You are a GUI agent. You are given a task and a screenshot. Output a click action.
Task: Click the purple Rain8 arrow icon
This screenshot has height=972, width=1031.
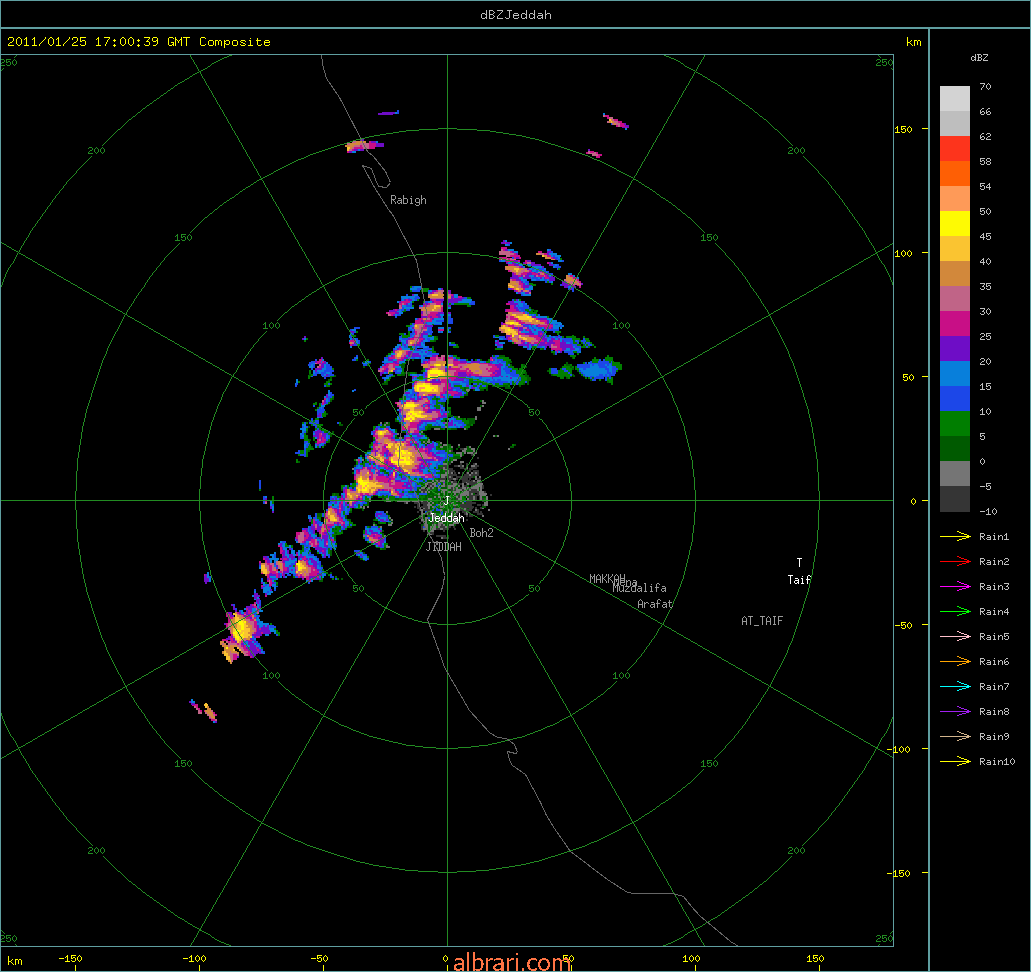click(x=955, y=712)
